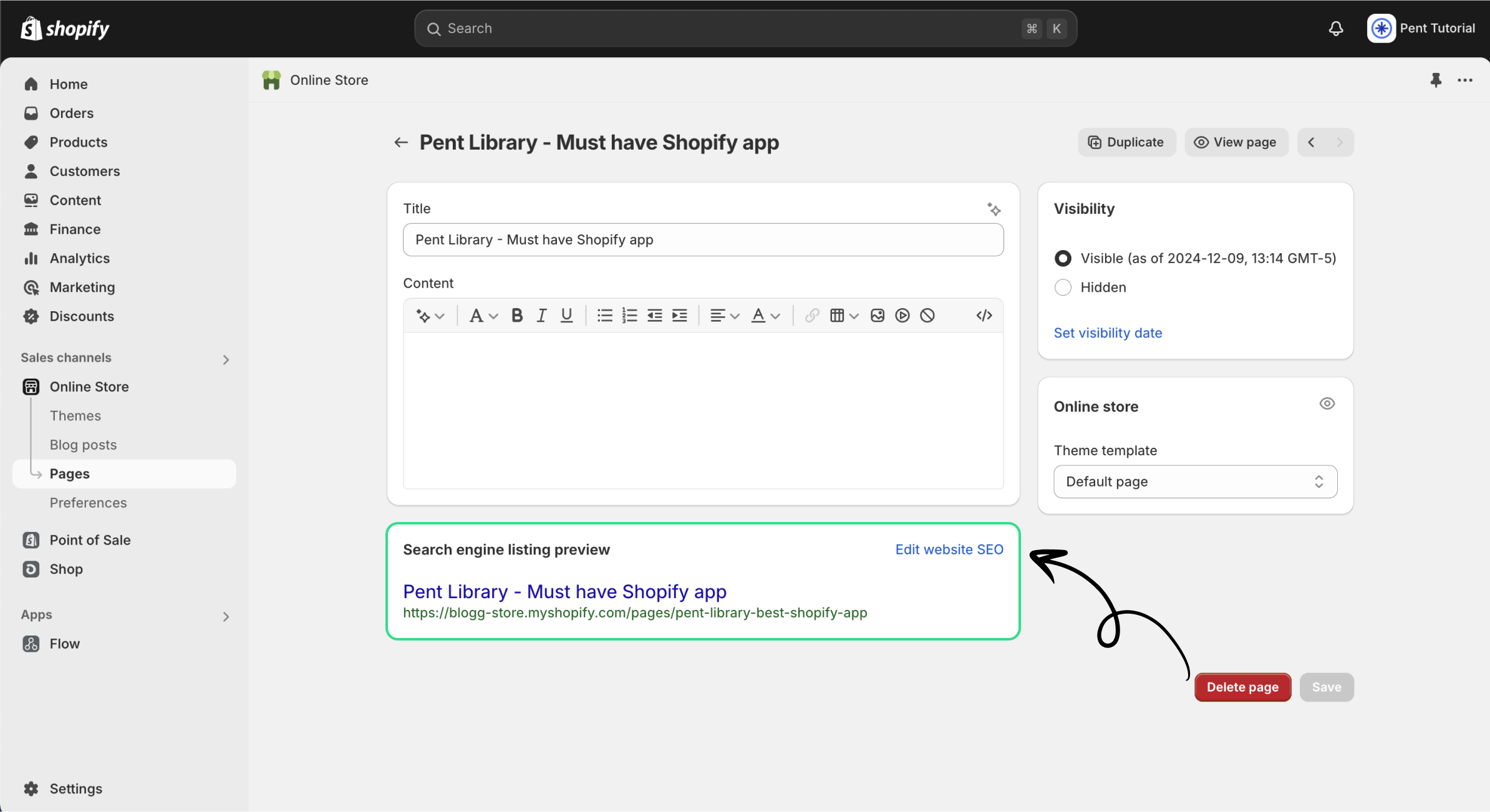
Task: Open the Flow app
Action: (125, 644)
